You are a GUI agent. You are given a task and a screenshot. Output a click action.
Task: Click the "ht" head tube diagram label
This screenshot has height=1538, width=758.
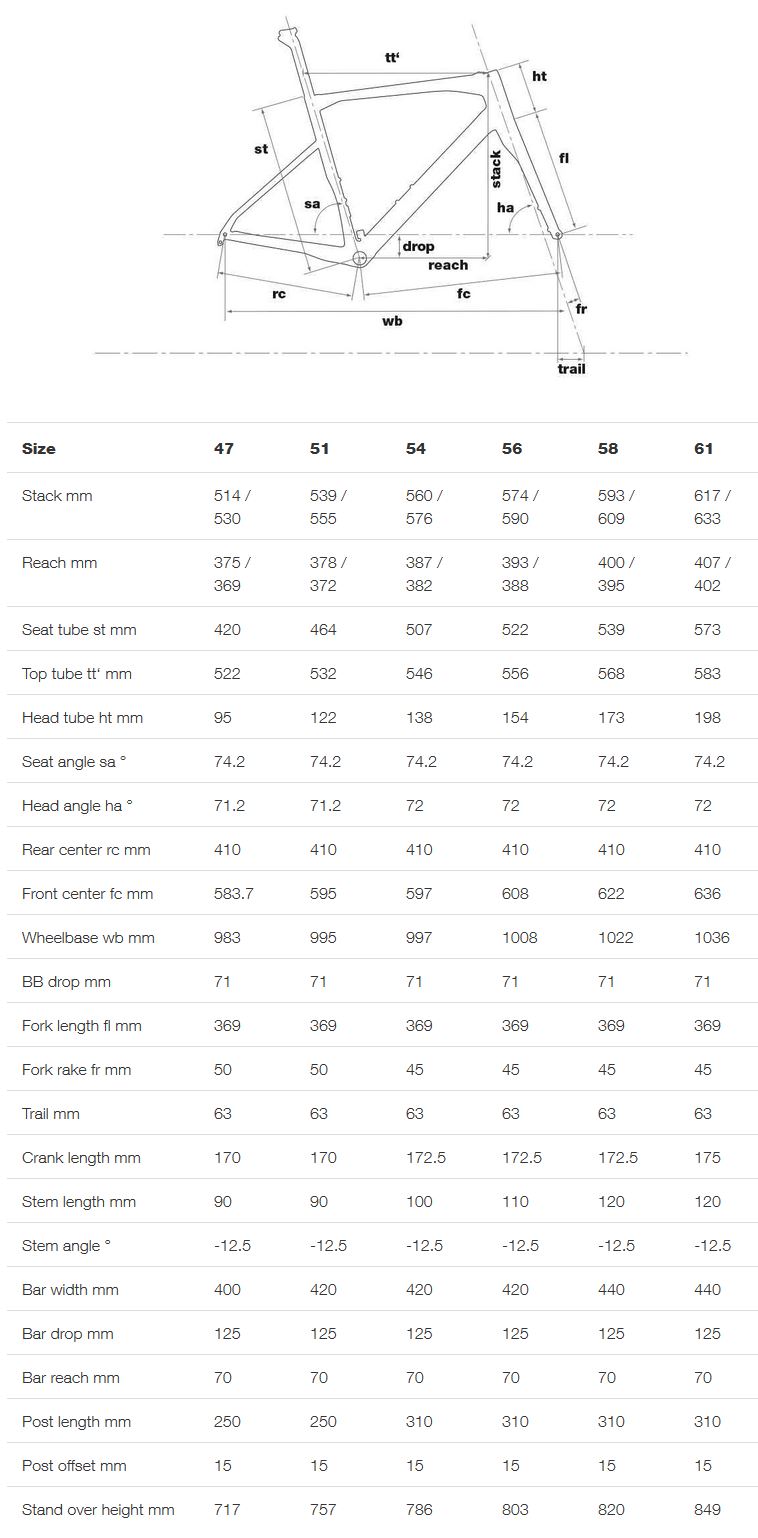[x=539, y=77]
